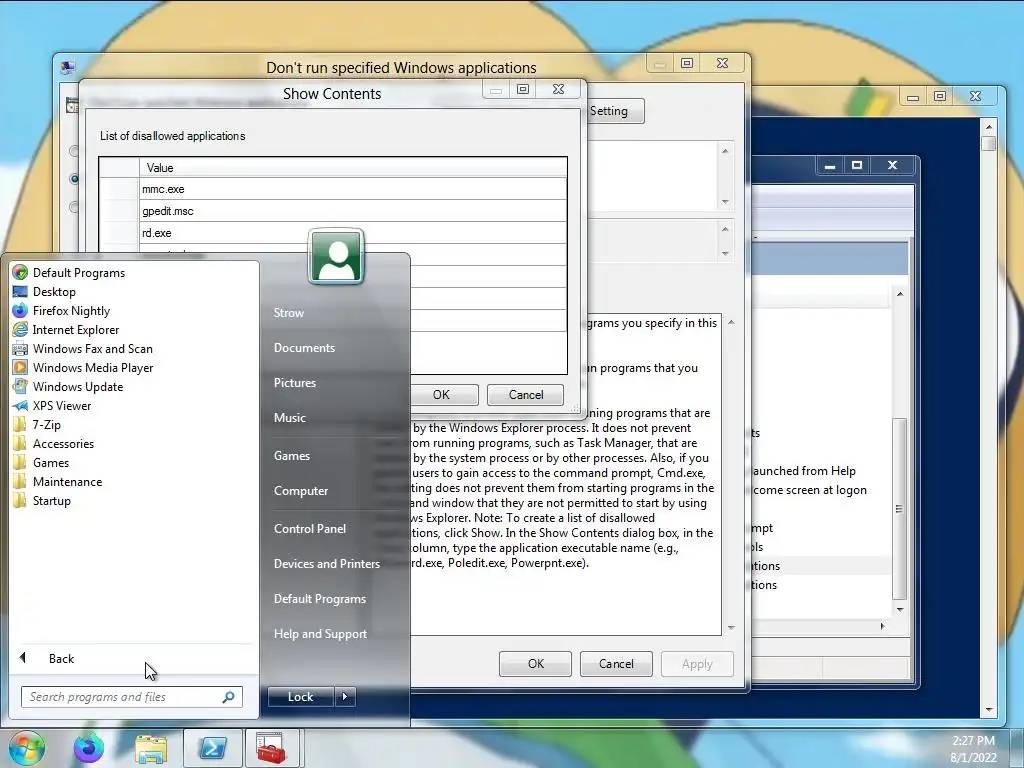Select the Enabled radio button behind dialog

click(x=74, y=178)
